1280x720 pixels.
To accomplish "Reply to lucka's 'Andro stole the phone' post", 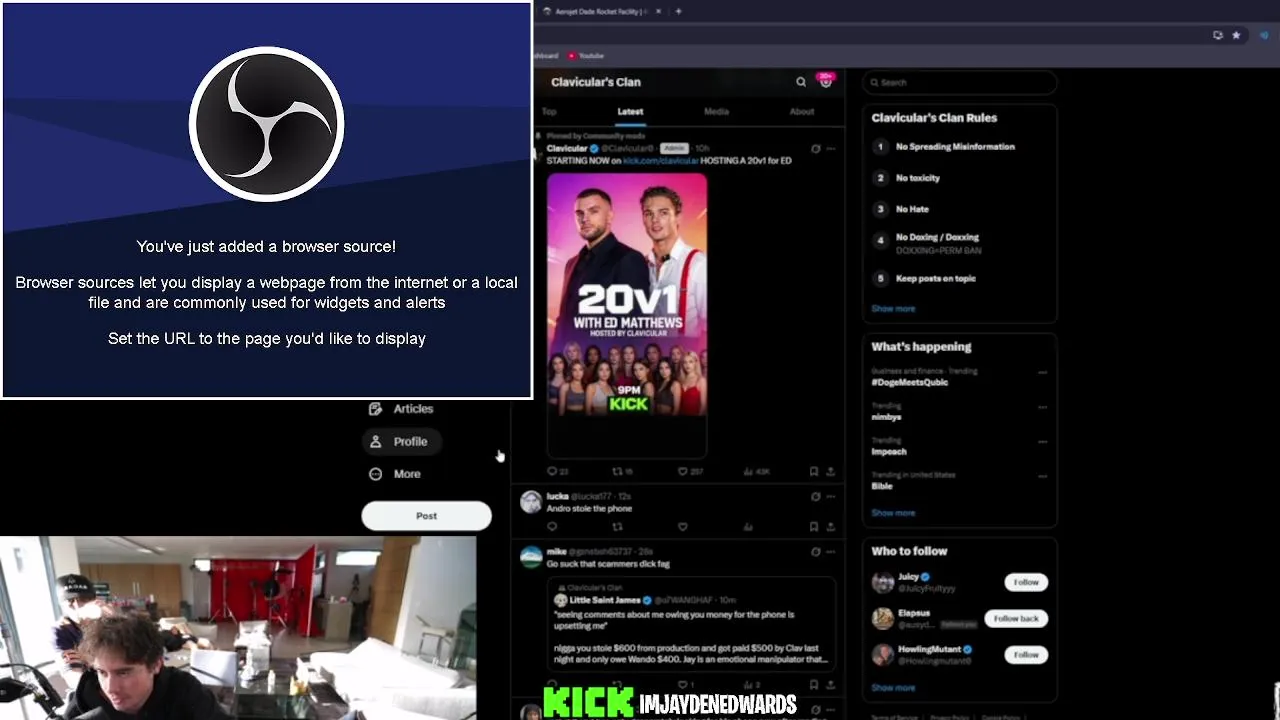I will tap(552, 526).
